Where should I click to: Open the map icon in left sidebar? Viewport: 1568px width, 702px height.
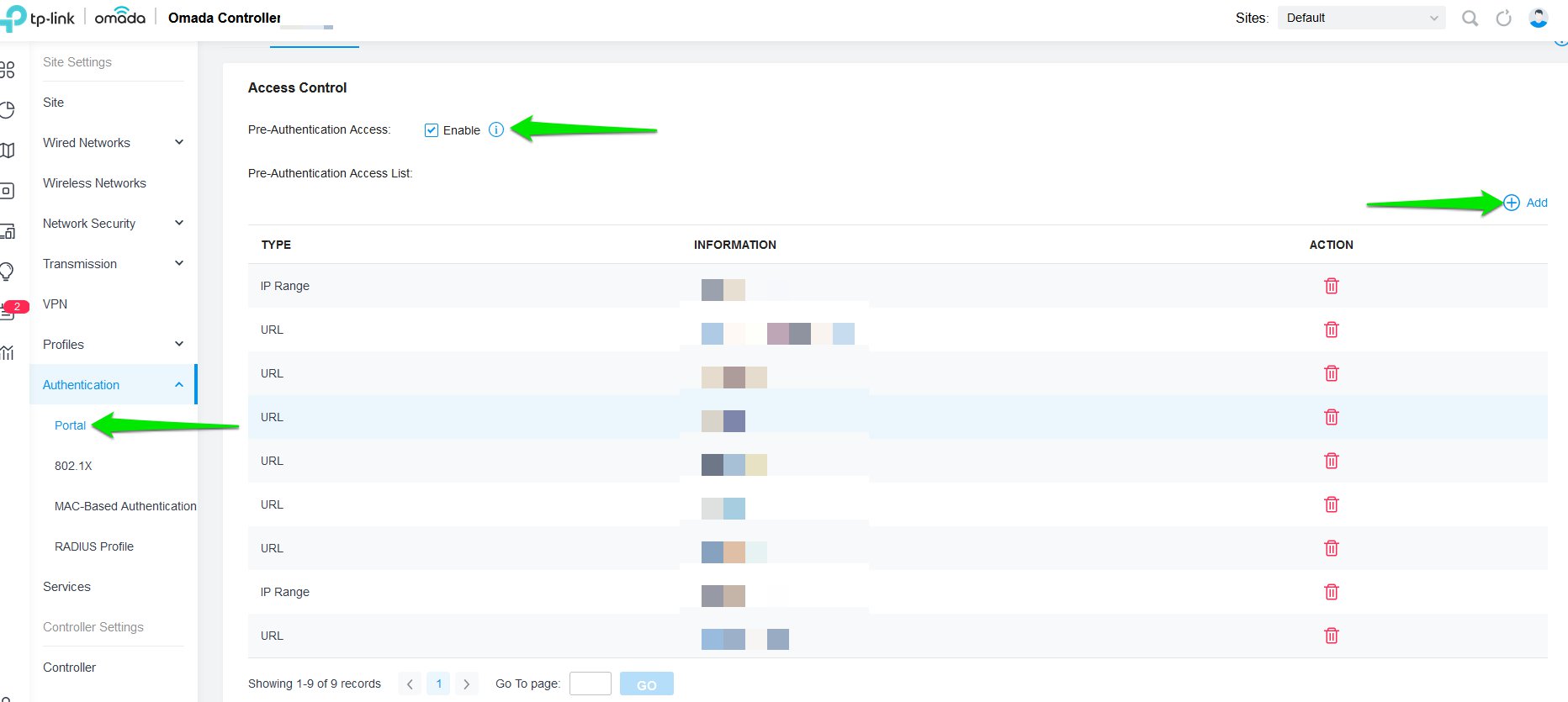point(8,150)
